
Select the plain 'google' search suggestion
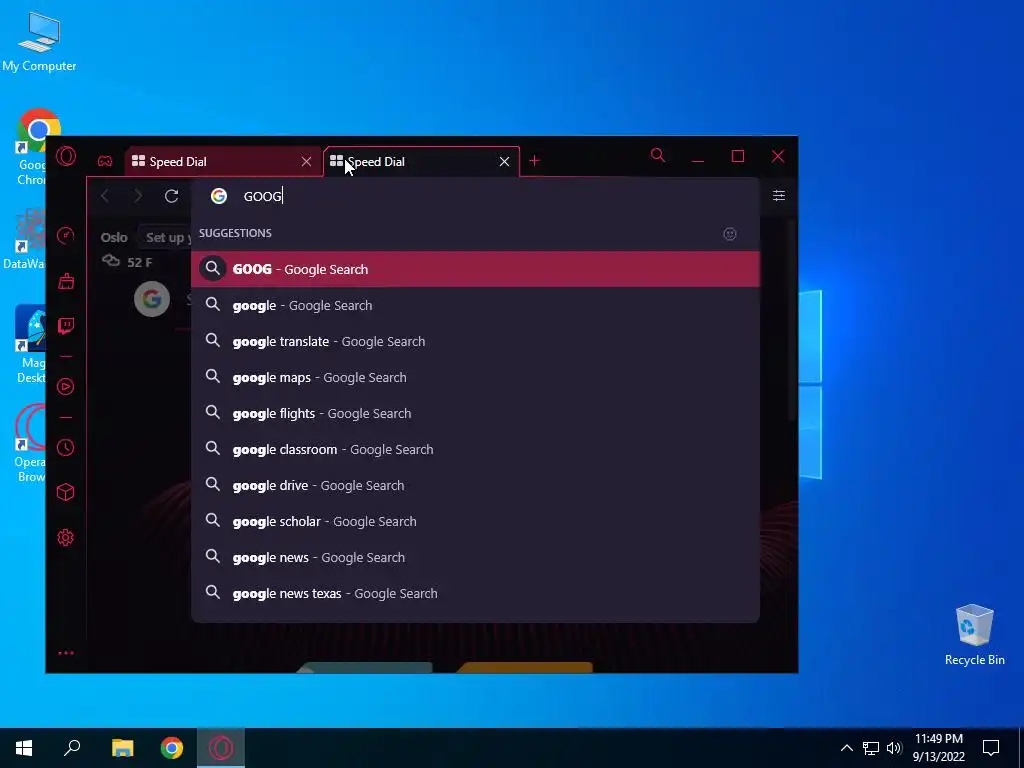(x=475, y=305)
